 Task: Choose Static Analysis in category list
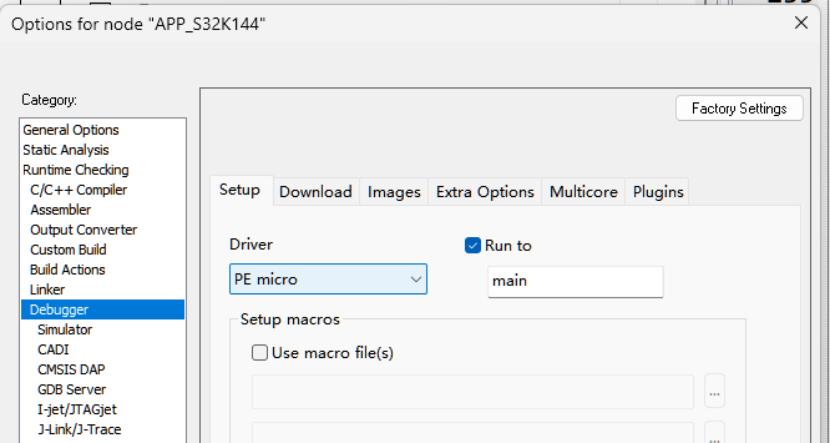(66, 150)
